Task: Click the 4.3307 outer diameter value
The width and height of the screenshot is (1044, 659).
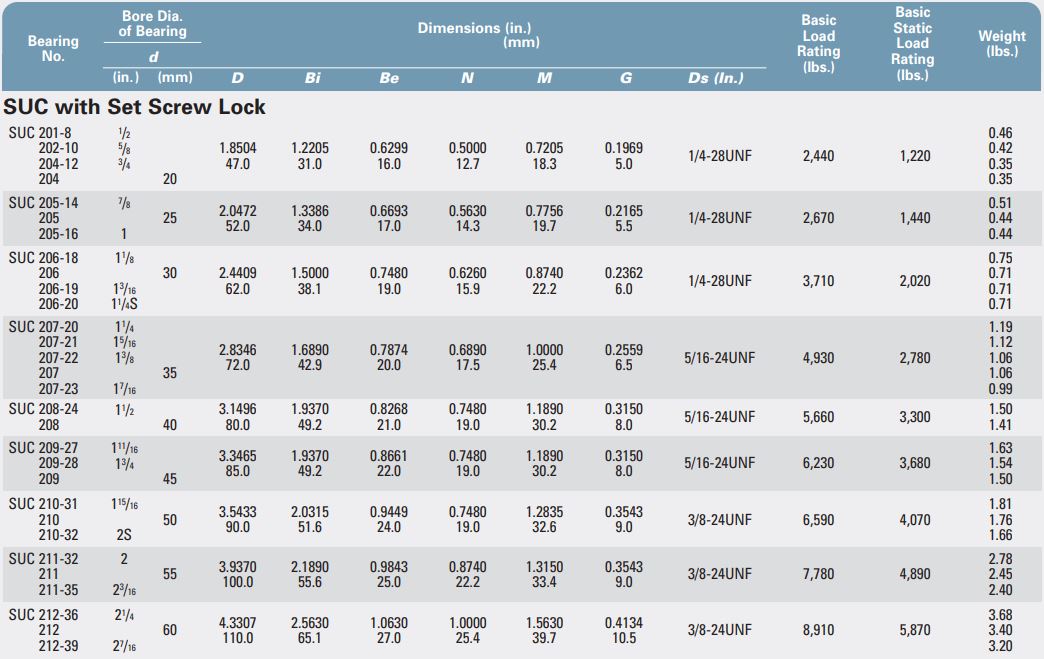Action: coord(237,622)
